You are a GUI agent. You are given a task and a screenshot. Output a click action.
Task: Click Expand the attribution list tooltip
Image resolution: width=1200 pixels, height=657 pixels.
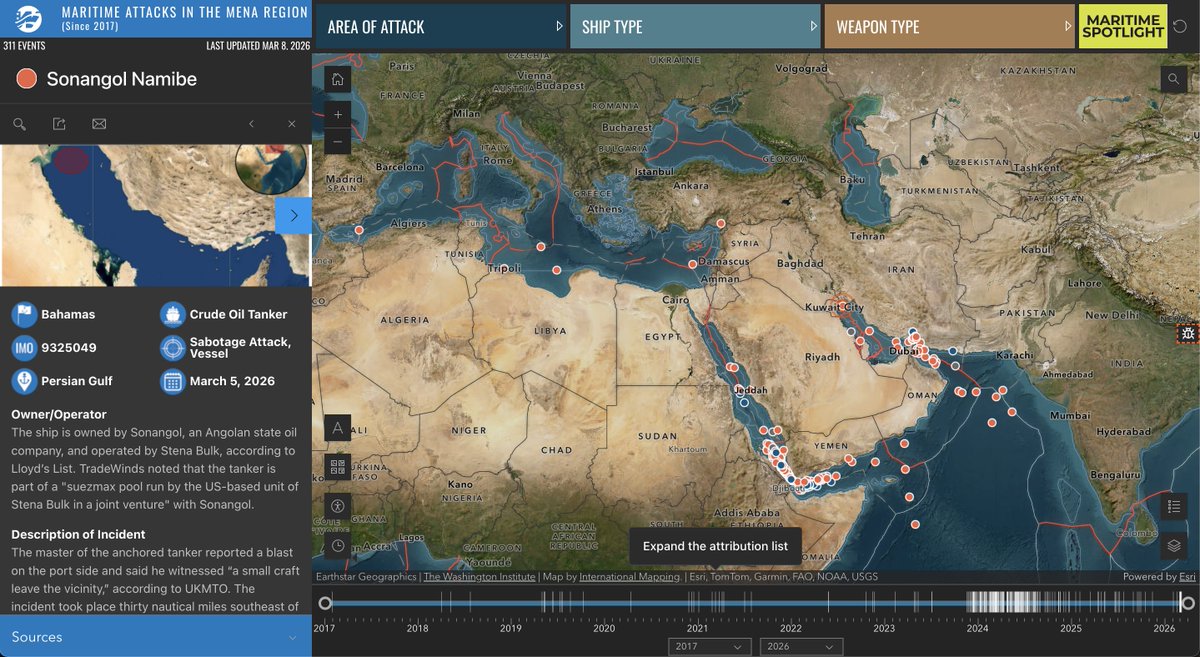715,546
